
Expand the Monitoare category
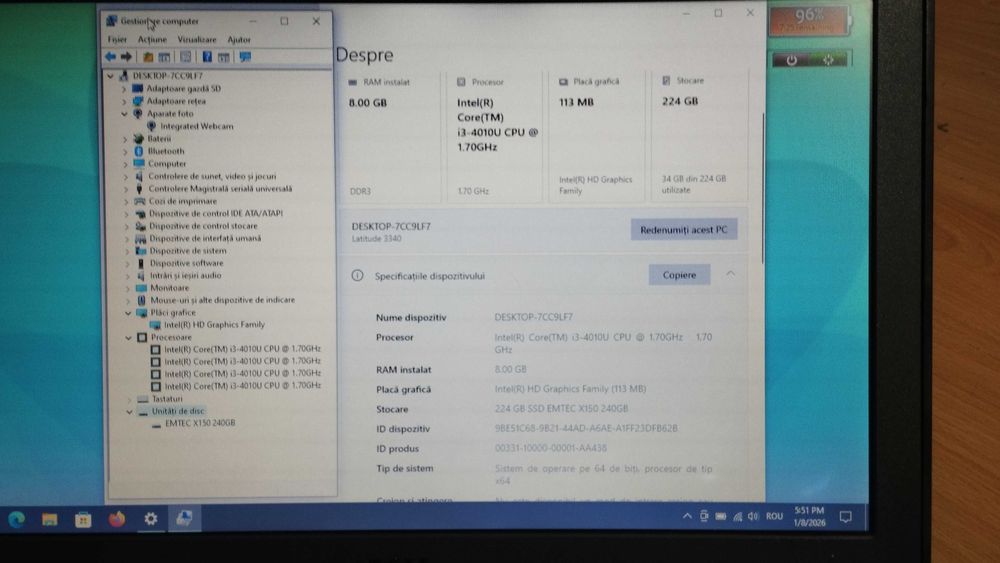128,288
